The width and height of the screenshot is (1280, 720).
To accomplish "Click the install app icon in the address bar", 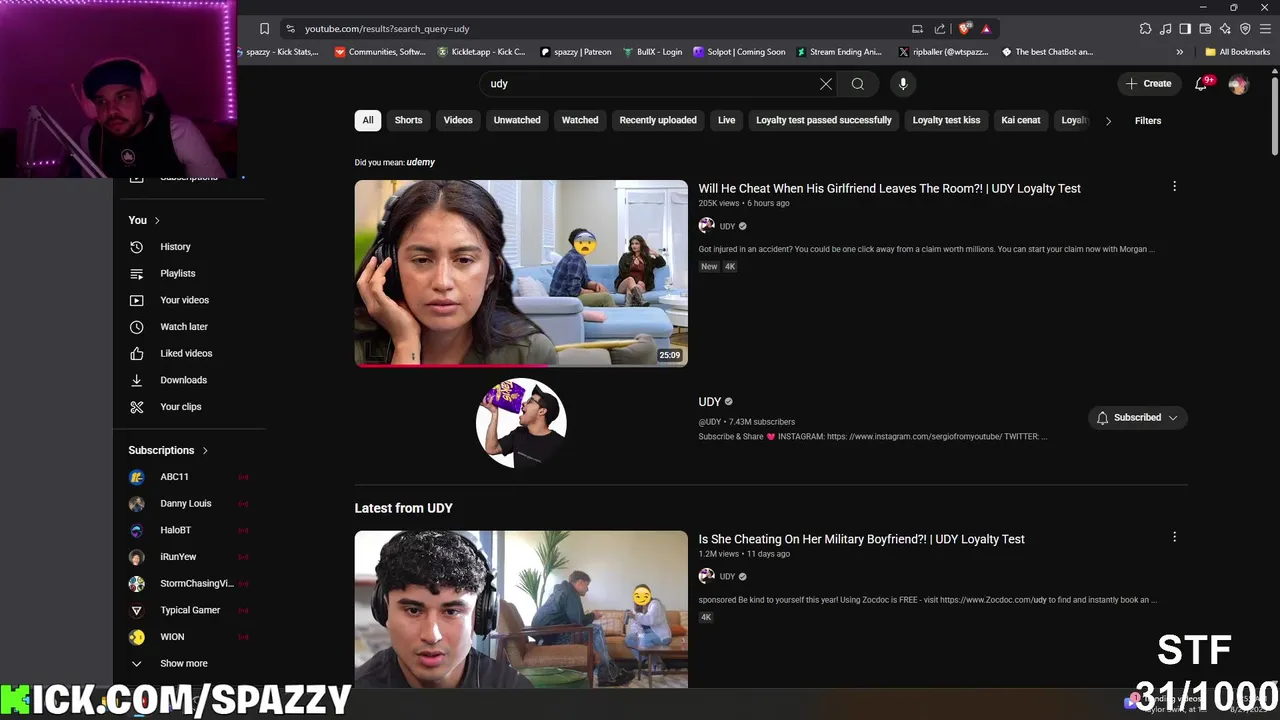I will 917,29.
